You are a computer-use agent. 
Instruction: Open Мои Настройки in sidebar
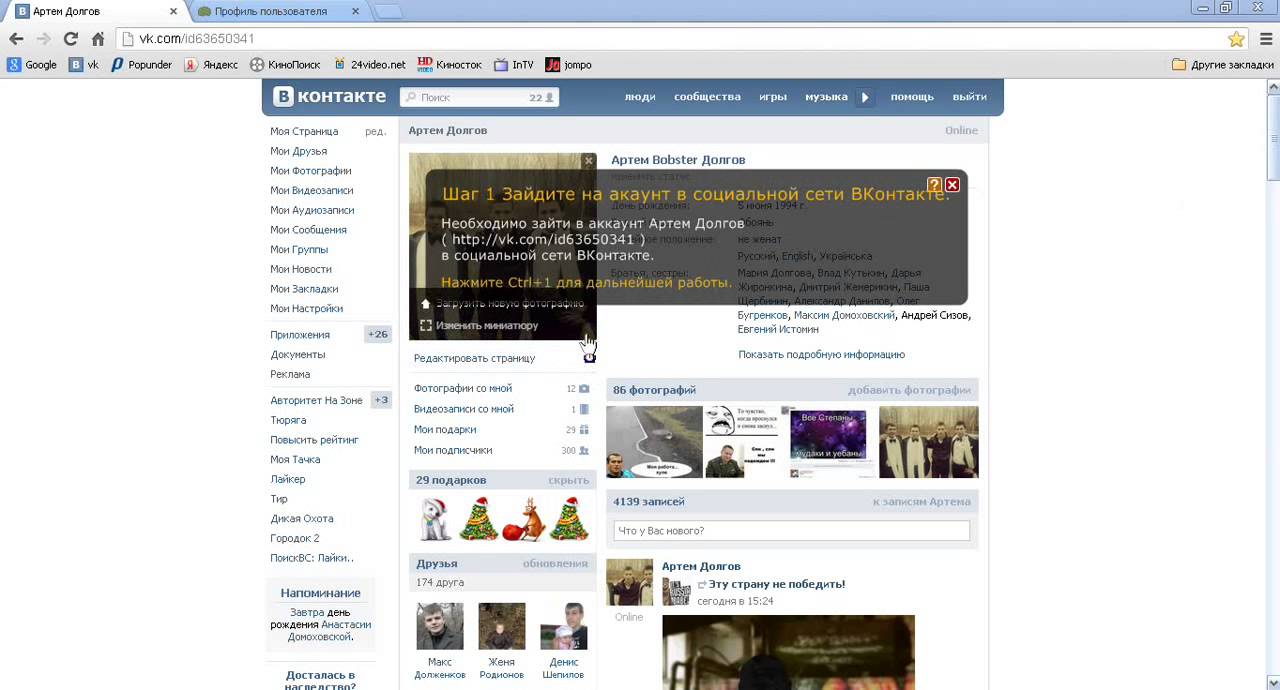[x=306, y=309]
